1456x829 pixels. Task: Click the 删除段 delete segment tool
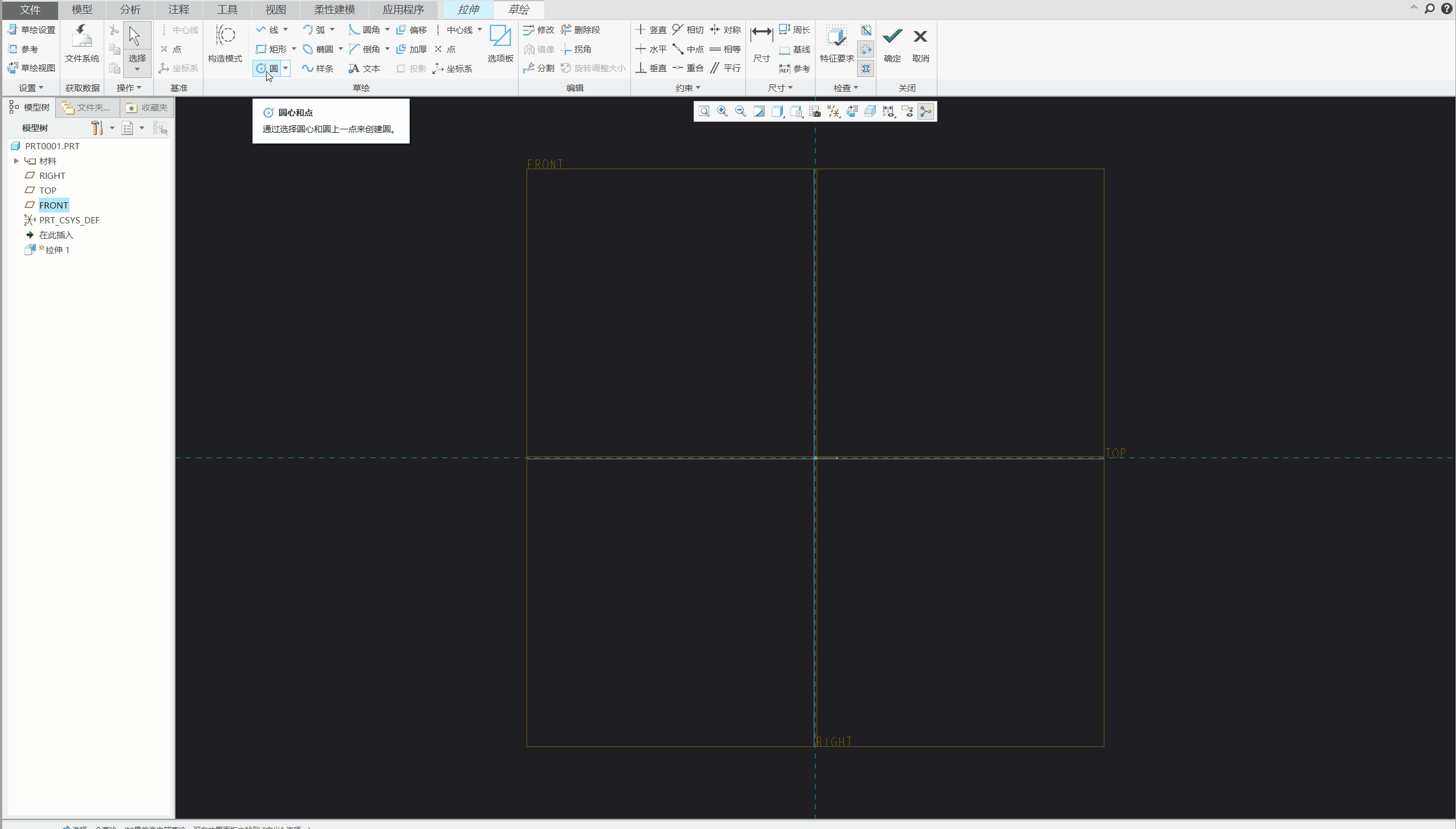coord(581,30)
